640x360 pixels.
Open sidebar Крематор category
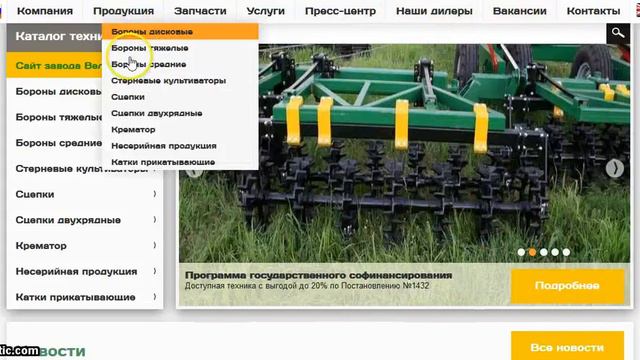click(x=41, y=246)
